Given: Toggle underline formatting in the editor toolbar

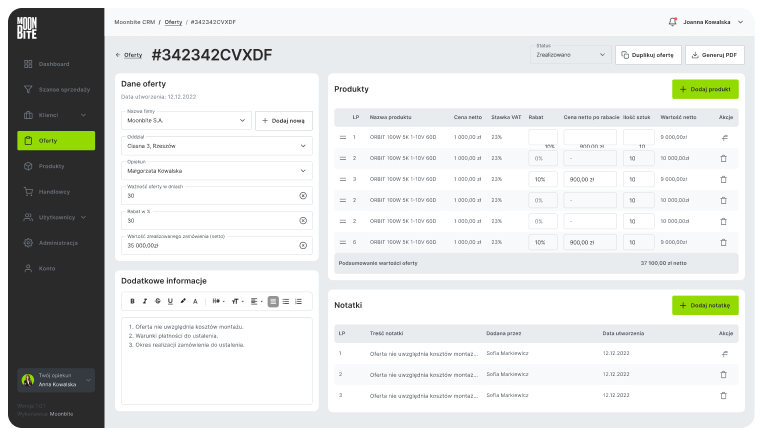Looking at the screenshot, I should [x=170, y=301].
